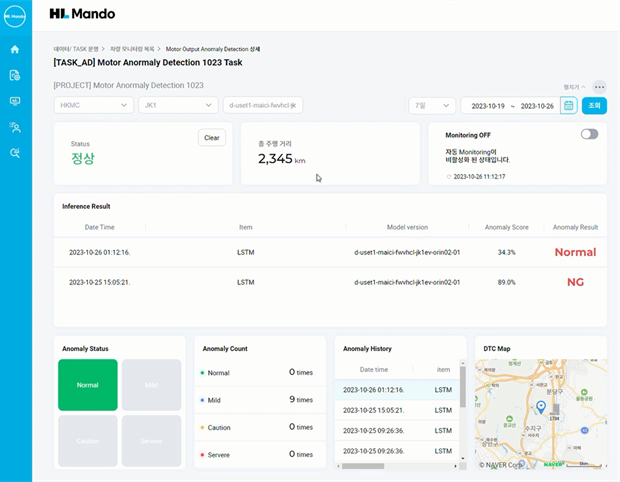Expand the JK1 dropdown
Image resolution: width=620 pixels, height=482 pixels.
pos(178,105)
